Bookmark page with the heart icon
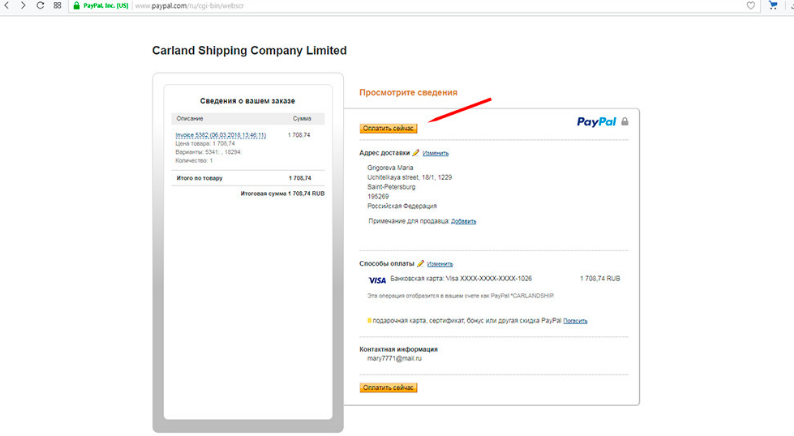Screen dimensions: 794x436 pos(751,6)
